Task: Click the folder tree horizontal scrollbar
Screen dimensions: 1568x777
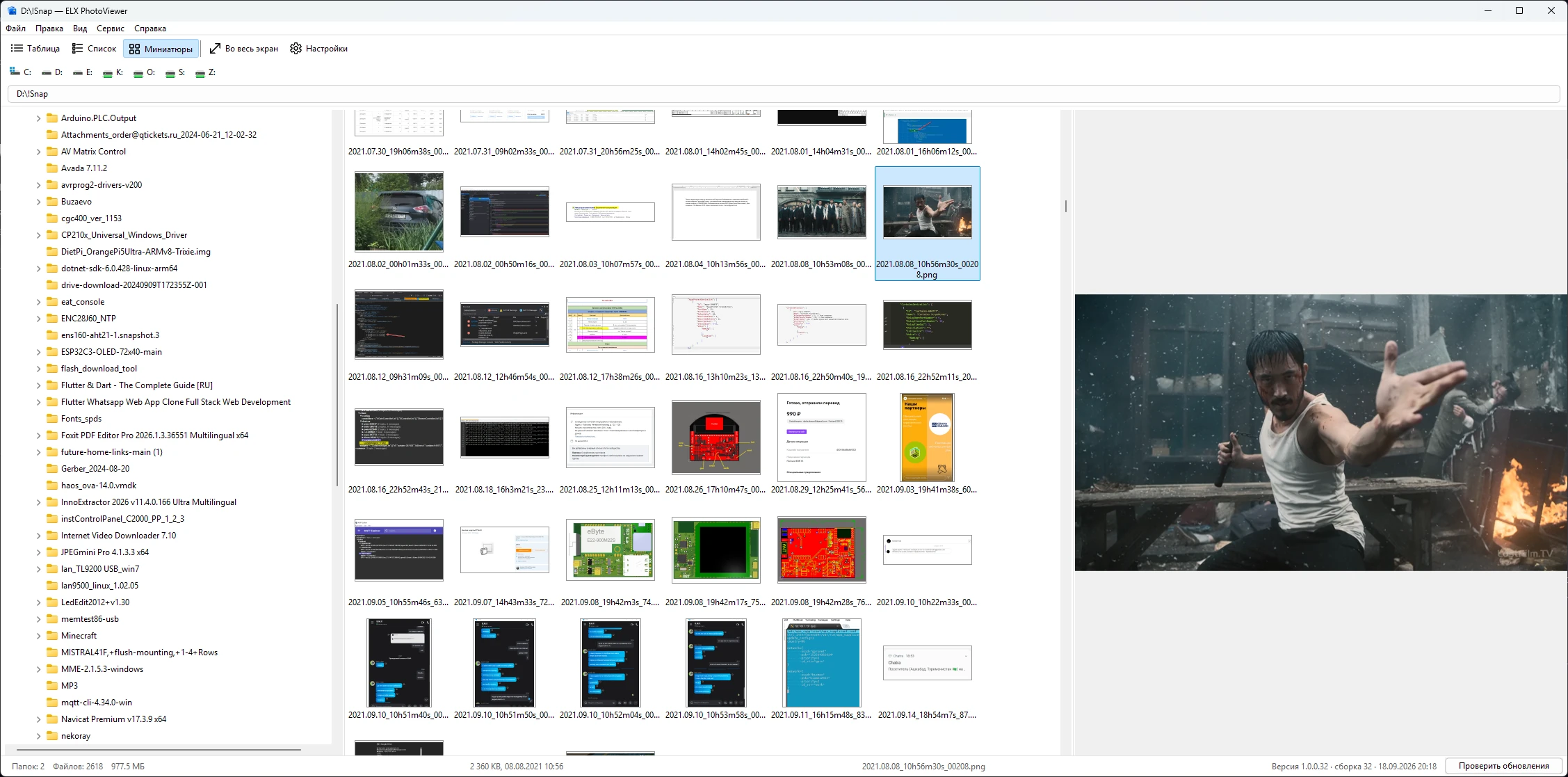Action: (159, 750)
